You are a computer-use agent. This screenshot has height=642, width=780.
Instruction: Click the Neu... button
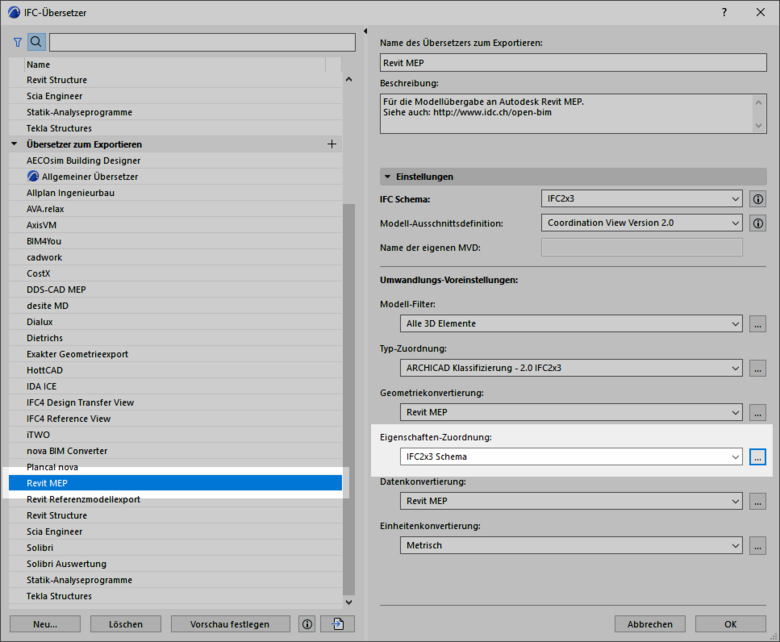pos(45,624)
